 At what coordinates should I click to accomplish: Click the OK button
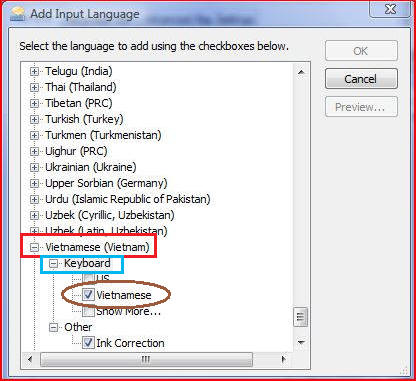(x=361, y=51)
